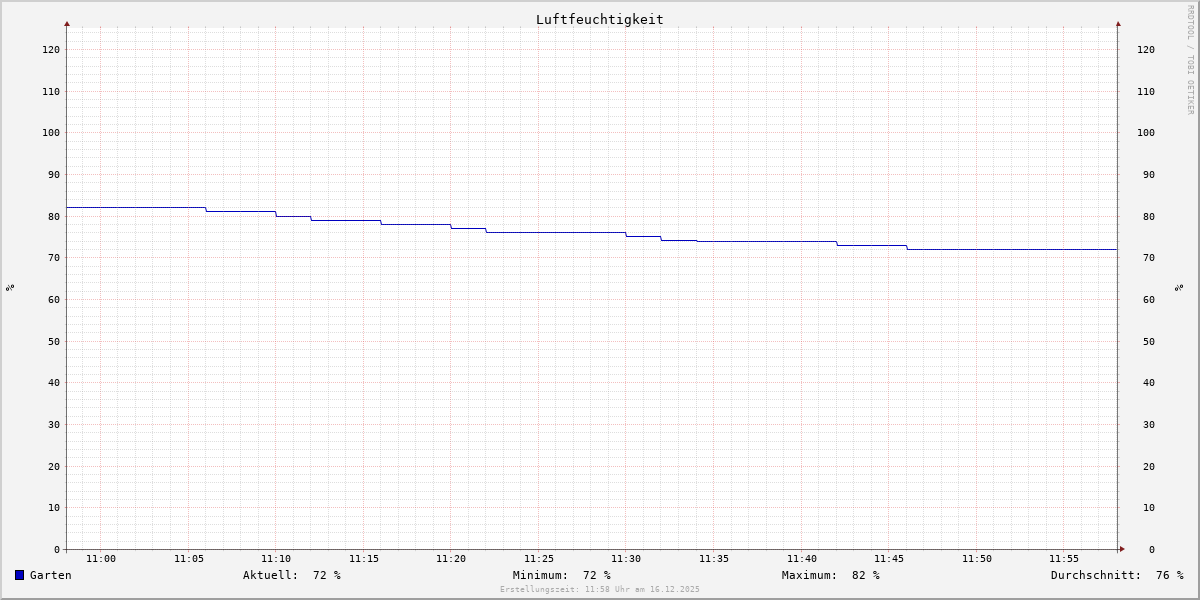The width and height of the screenshot is (1200, 600).
Task: Click the Luftfeuchtigkeit chart title
Action: [600, 19]
